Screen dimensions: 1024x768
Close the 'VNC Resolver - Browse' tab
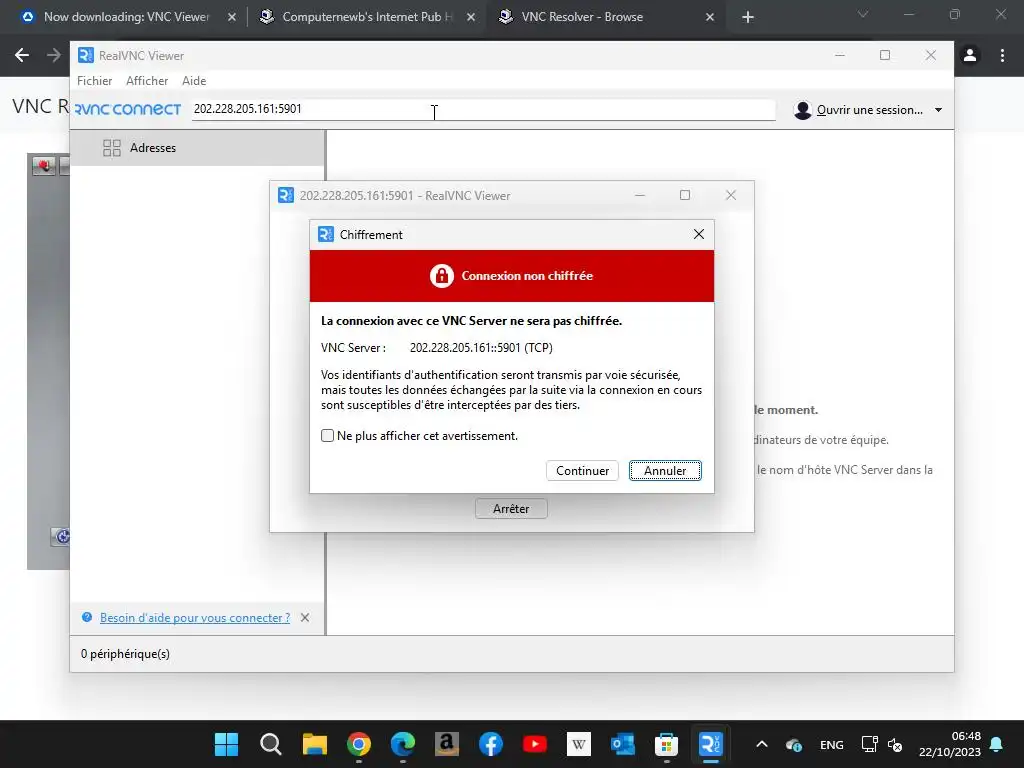pyautogui.click(x=710, y=18)
